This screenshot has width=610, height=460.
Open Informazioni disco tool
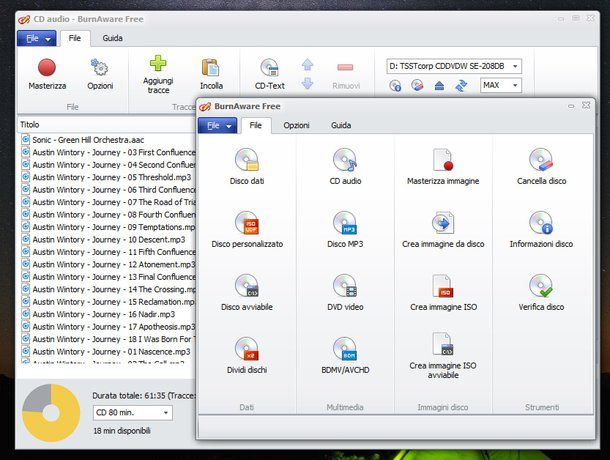tap(541, 228)
